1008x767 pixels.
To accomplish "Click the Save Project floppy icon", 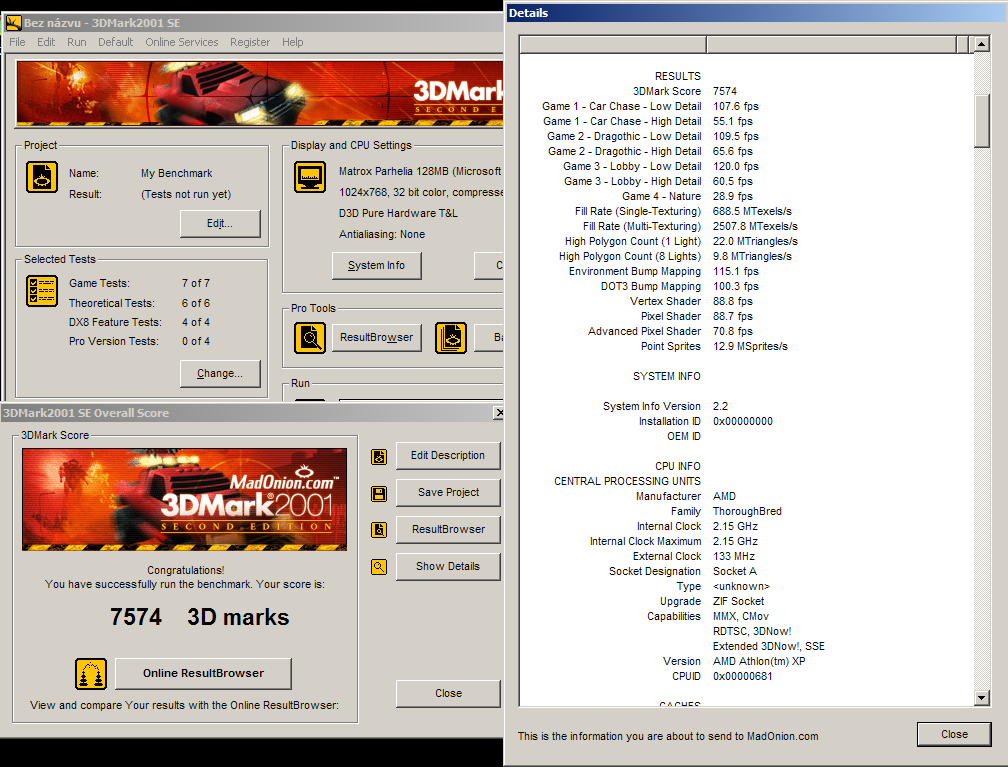I will coord(379,493).
